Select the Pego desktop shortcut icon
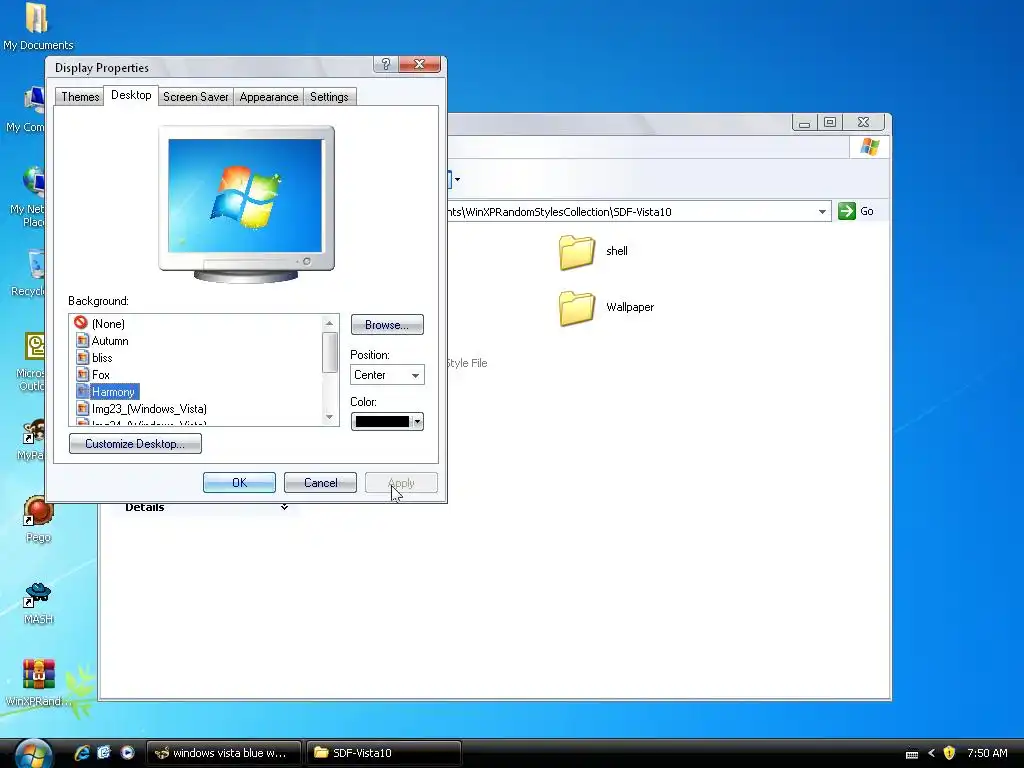 38,519
